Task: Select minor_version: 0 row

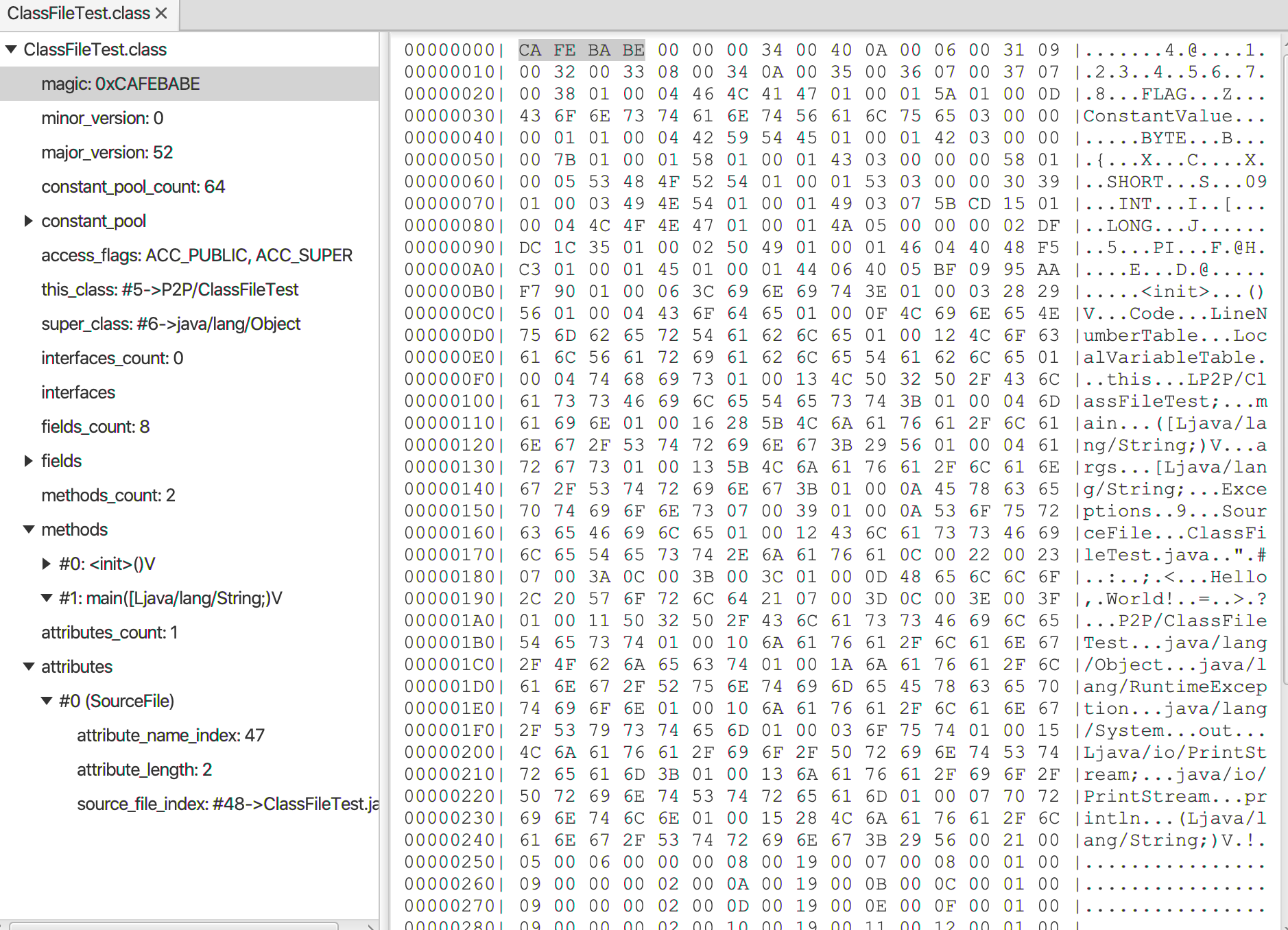Action: 189,118
